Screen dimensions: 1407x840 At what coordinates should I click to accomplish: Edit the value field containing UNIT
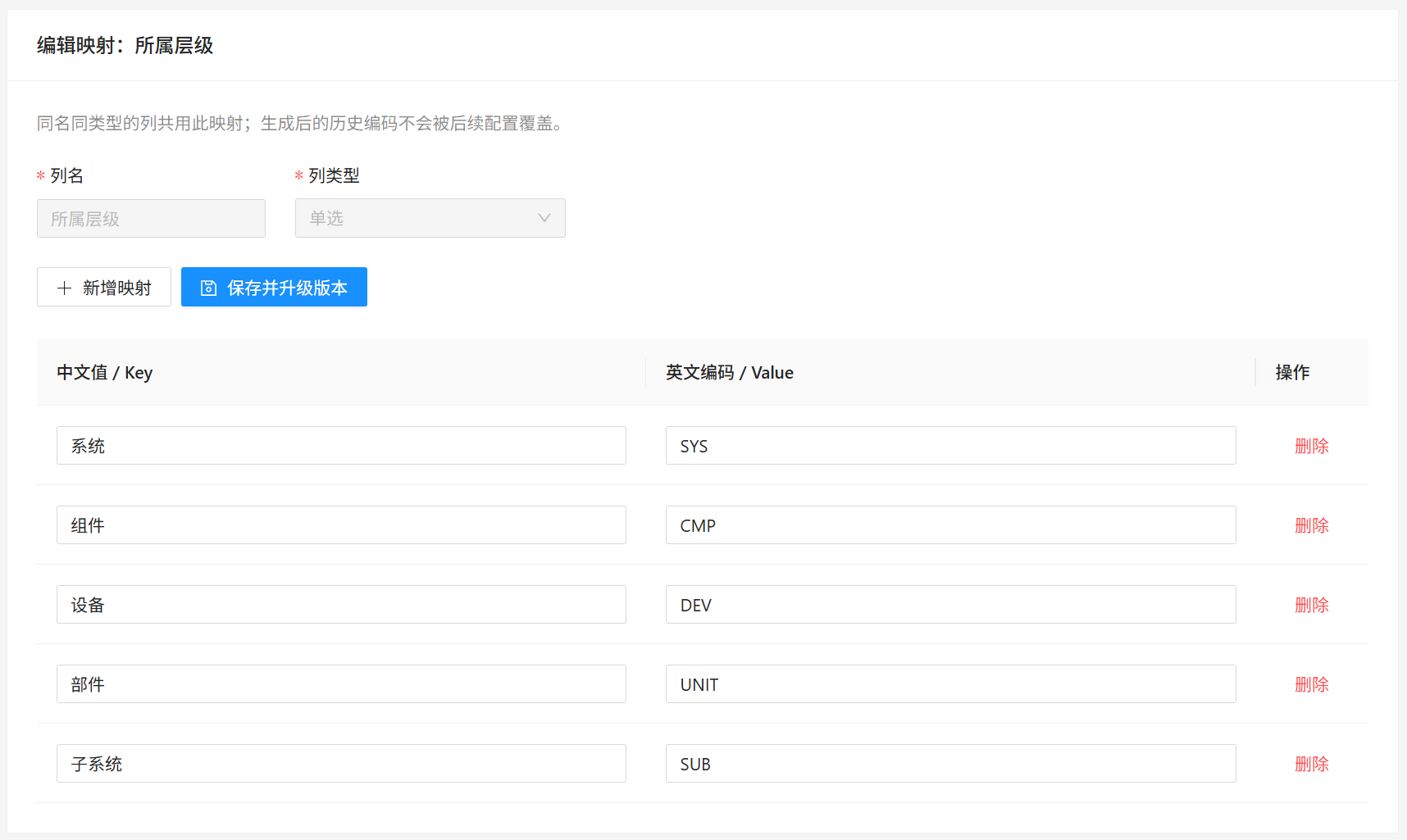pyautogui.click(x=951, y=683)
